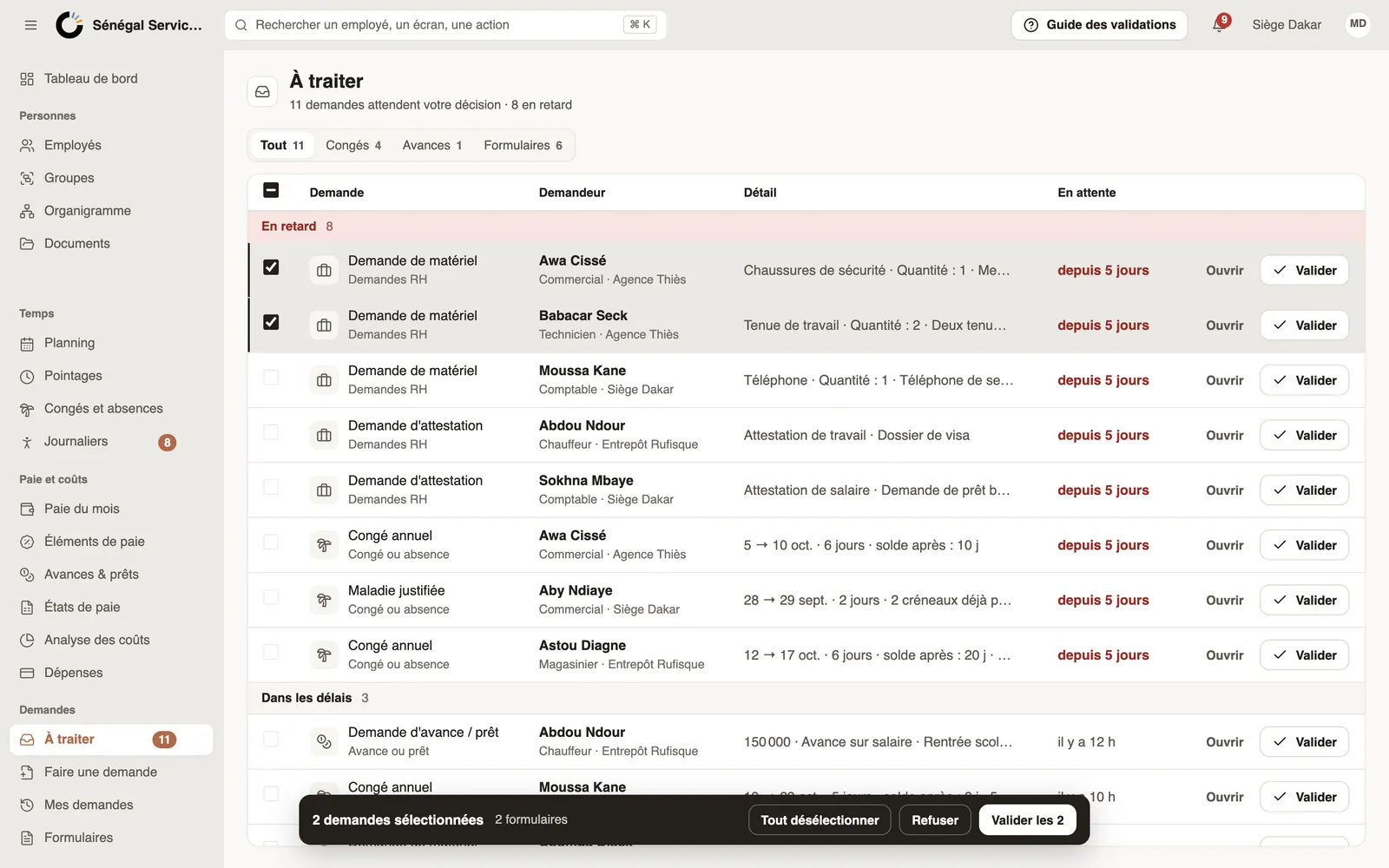Open Journaliers in sidebar

[111, 442]
